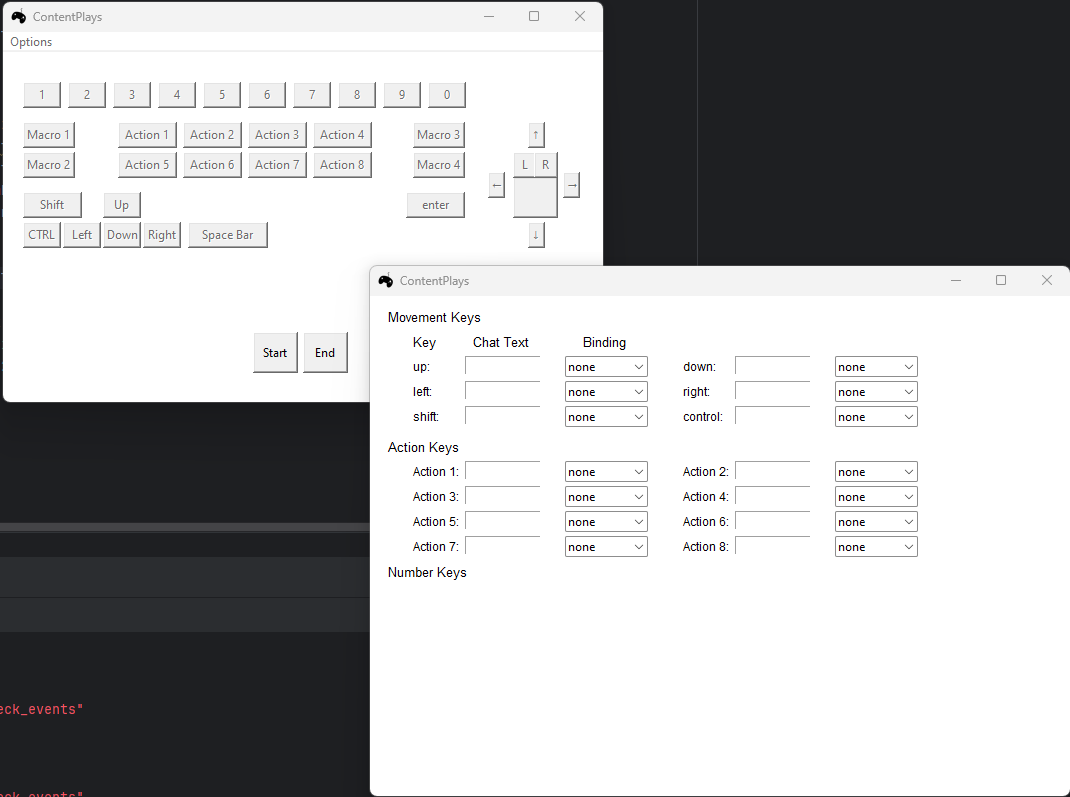Open the Options menu
This screenshot has height=797, width=1070.
click(x=31, y=42)
